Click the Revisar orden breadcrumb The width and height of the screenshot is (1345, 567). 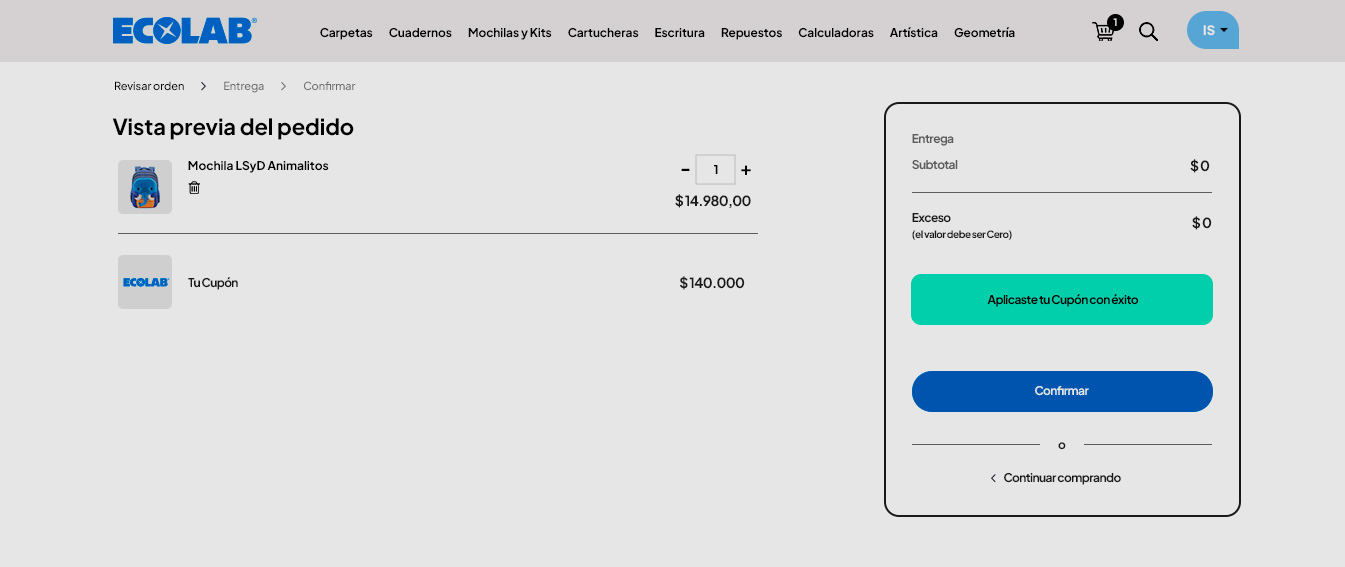click(149, 86)
